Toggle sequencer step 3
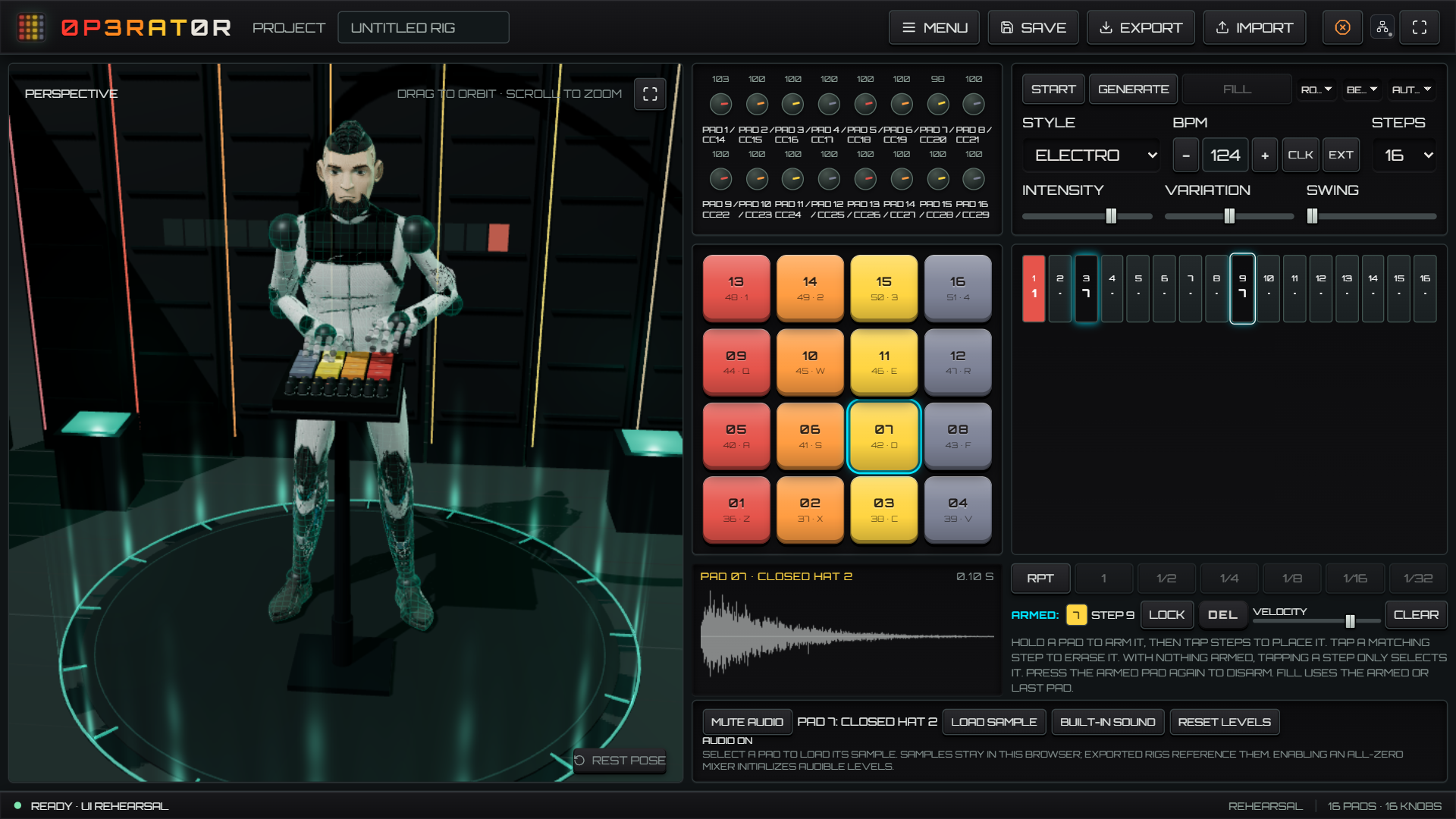Viewport: 1456px width, 819px height. tap(1086, 288)
